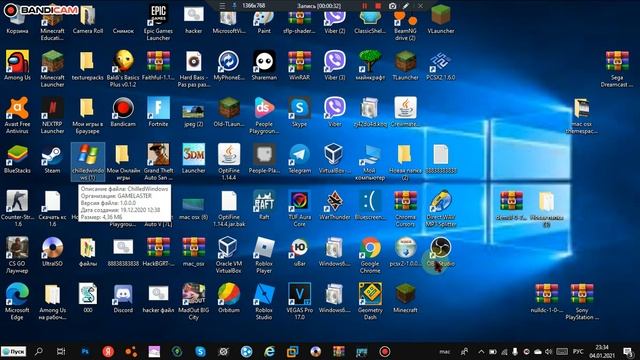Select the texturepacks folder

[x=87, y=65]
